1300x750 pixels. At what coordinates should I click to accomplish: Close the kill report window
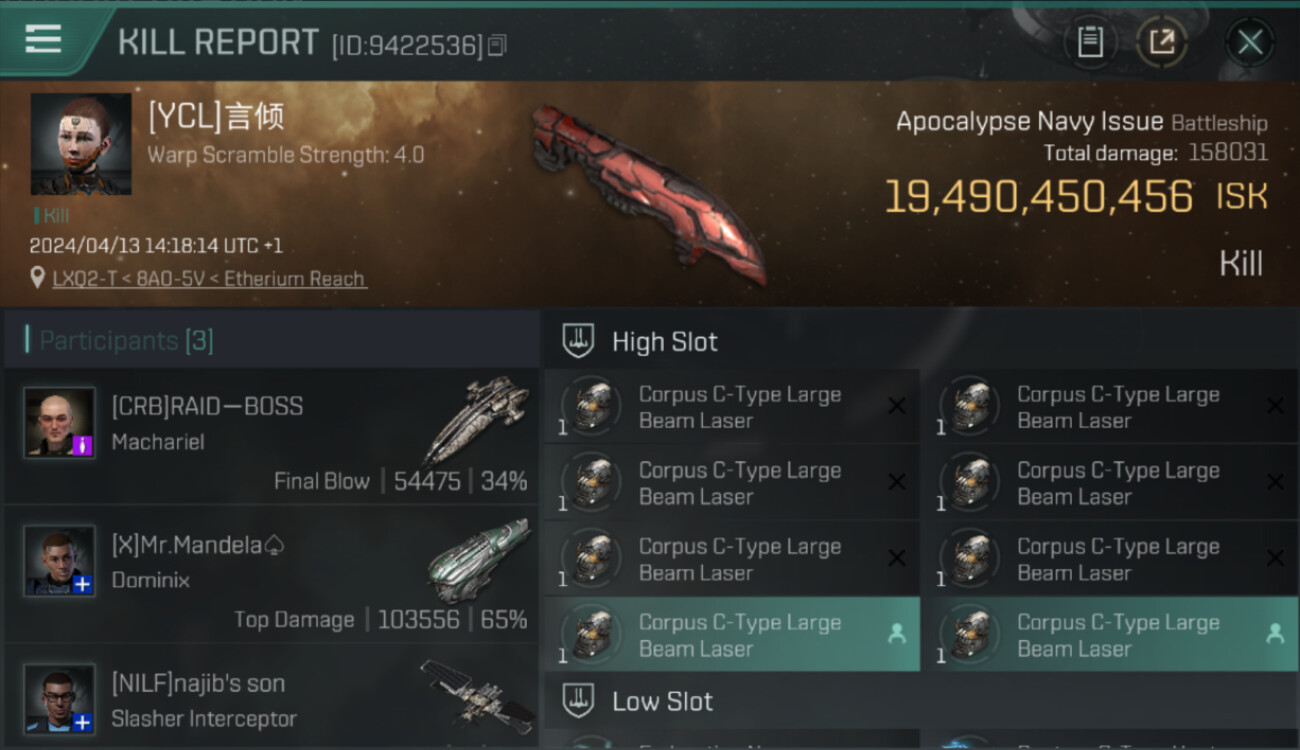click(x=1250, y=42)
